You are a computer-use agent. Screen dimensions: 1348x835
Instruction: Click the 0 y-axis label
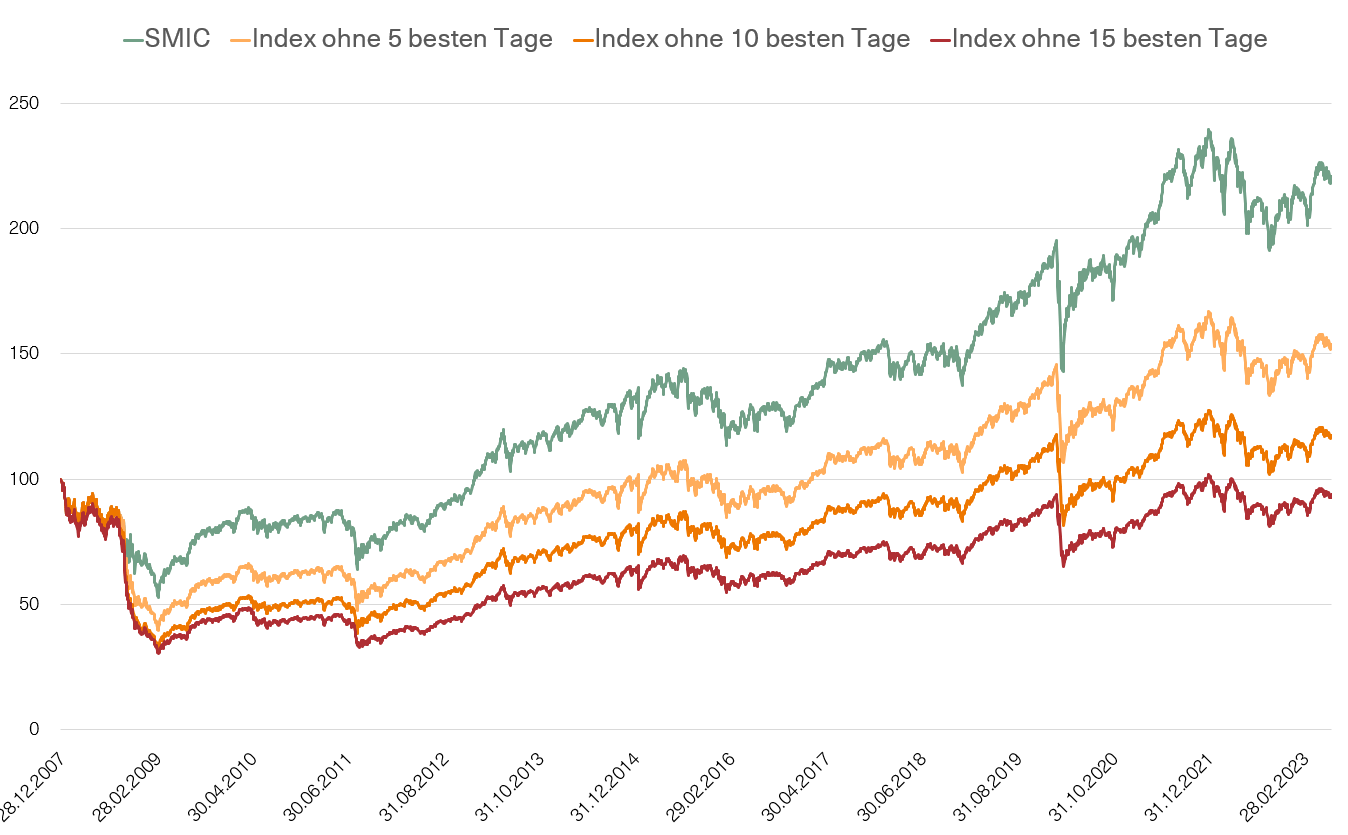tap(33, 729)
